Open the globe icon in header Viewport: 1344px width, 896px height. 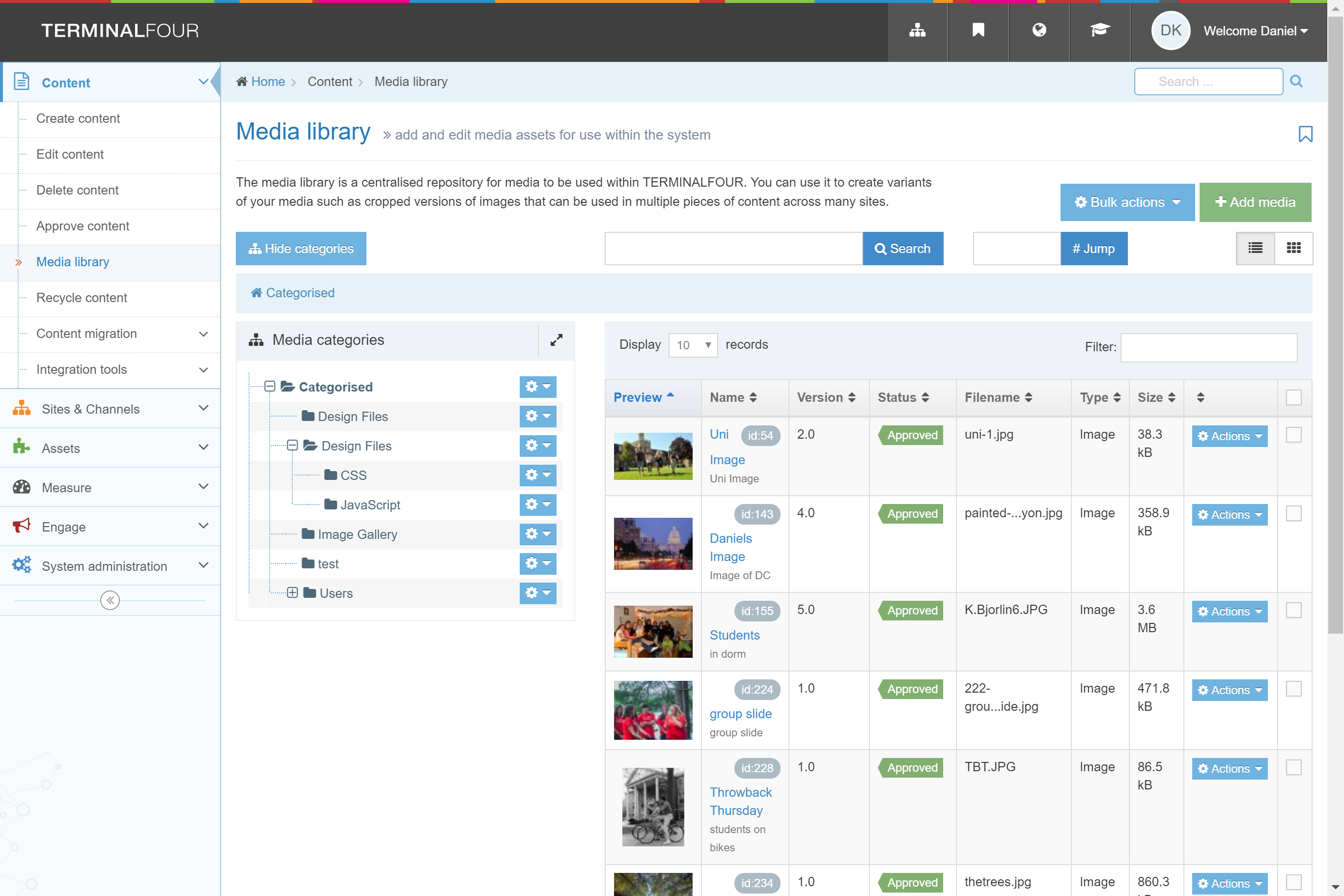[1039, 31]
